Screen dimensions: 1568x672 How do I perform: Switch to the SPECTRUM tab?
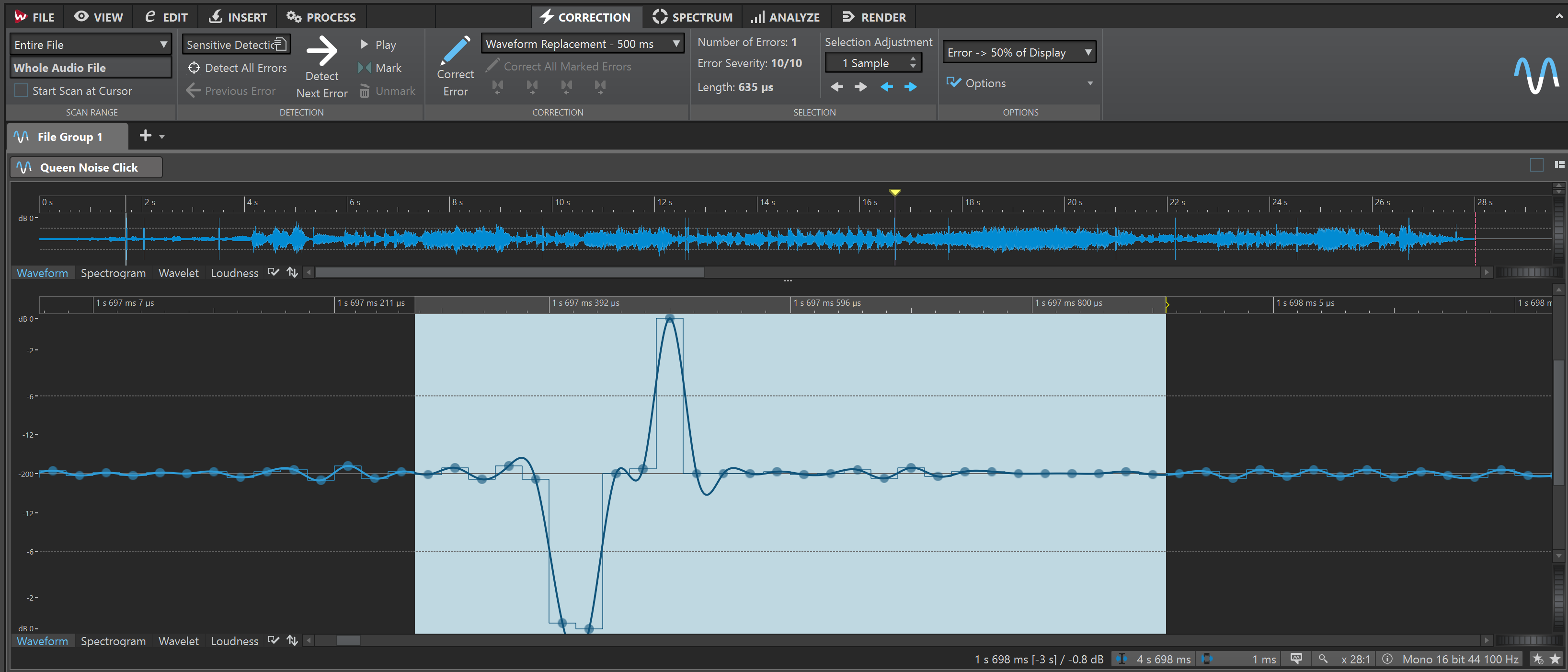[692, 17]
